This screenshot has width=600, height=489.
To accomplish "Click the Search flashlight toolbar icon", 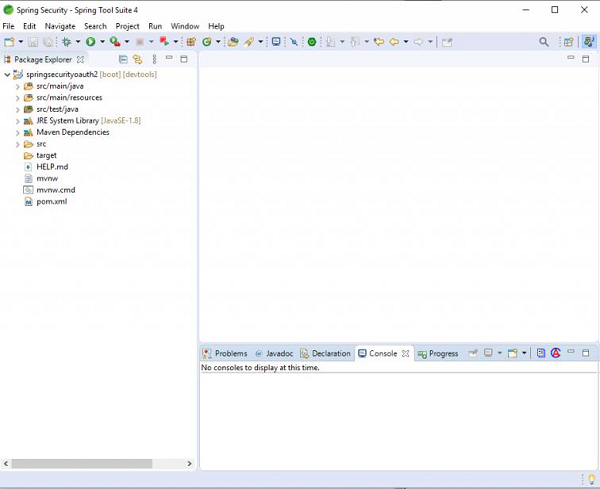I will coord(249,42).
